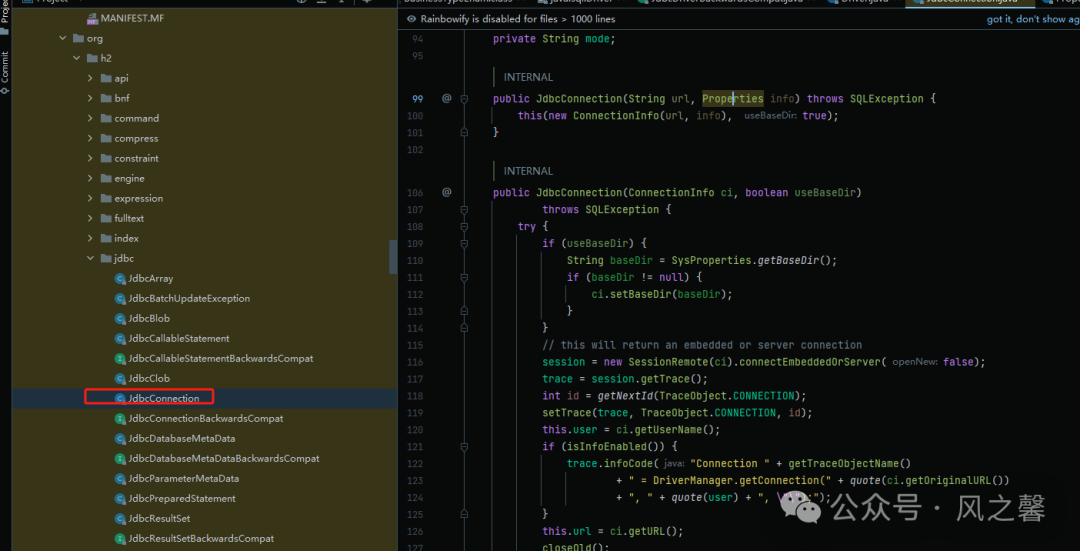The width and height of the screenshot is (1080, 551).
Task: Click 'getNextId' call on line 118
Action: [x=625, y=396]
